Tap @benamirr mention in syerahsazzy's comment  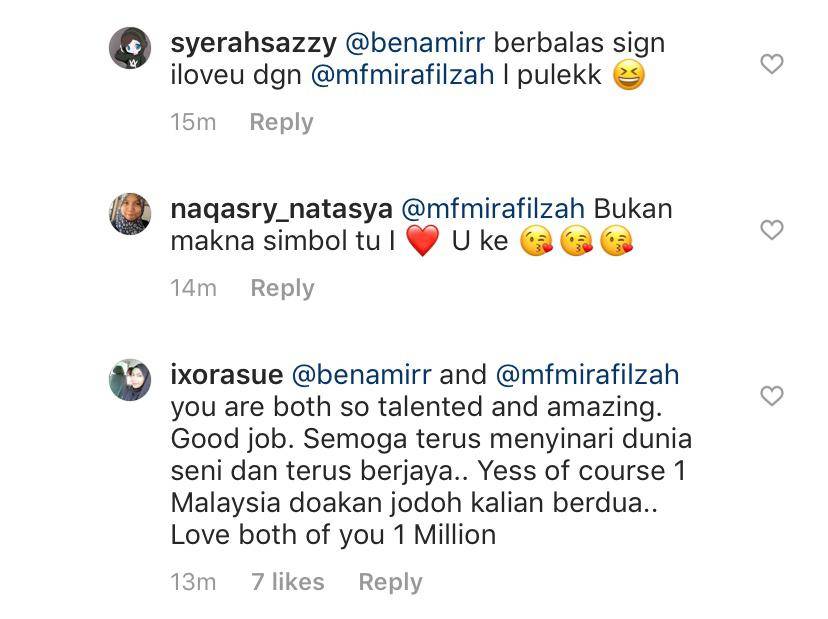coord(415,43)
